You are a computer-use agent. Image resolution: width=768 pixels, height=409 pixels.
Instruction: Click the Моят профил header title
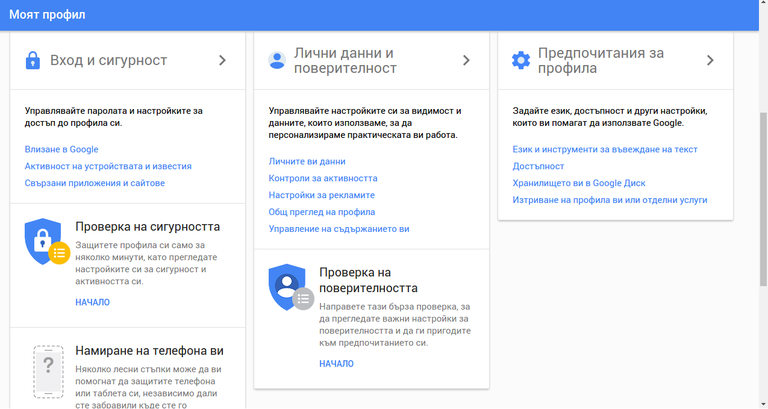point(47,15)
